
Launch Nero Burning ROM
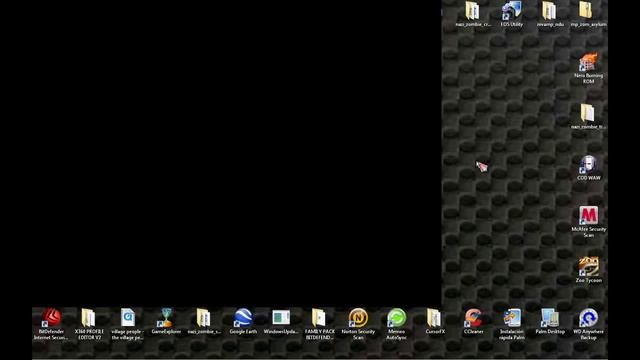click(x=589, y=68)
